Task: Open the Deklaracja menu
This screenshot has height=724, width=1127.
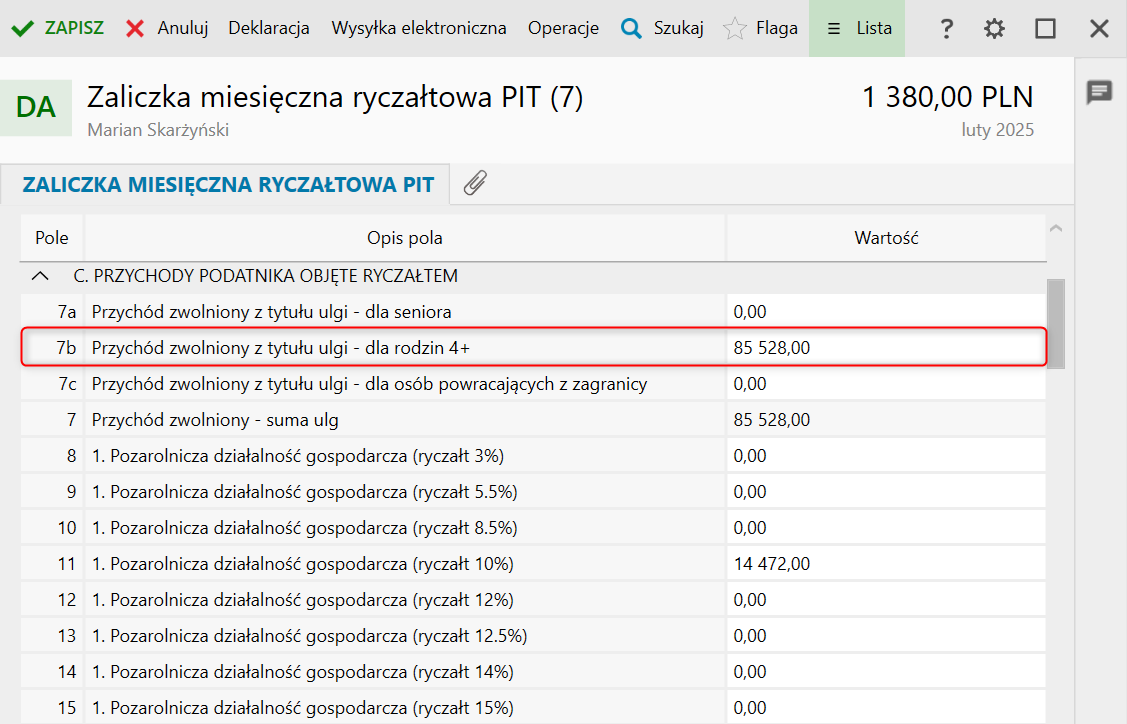Action: tap(269, 28)
